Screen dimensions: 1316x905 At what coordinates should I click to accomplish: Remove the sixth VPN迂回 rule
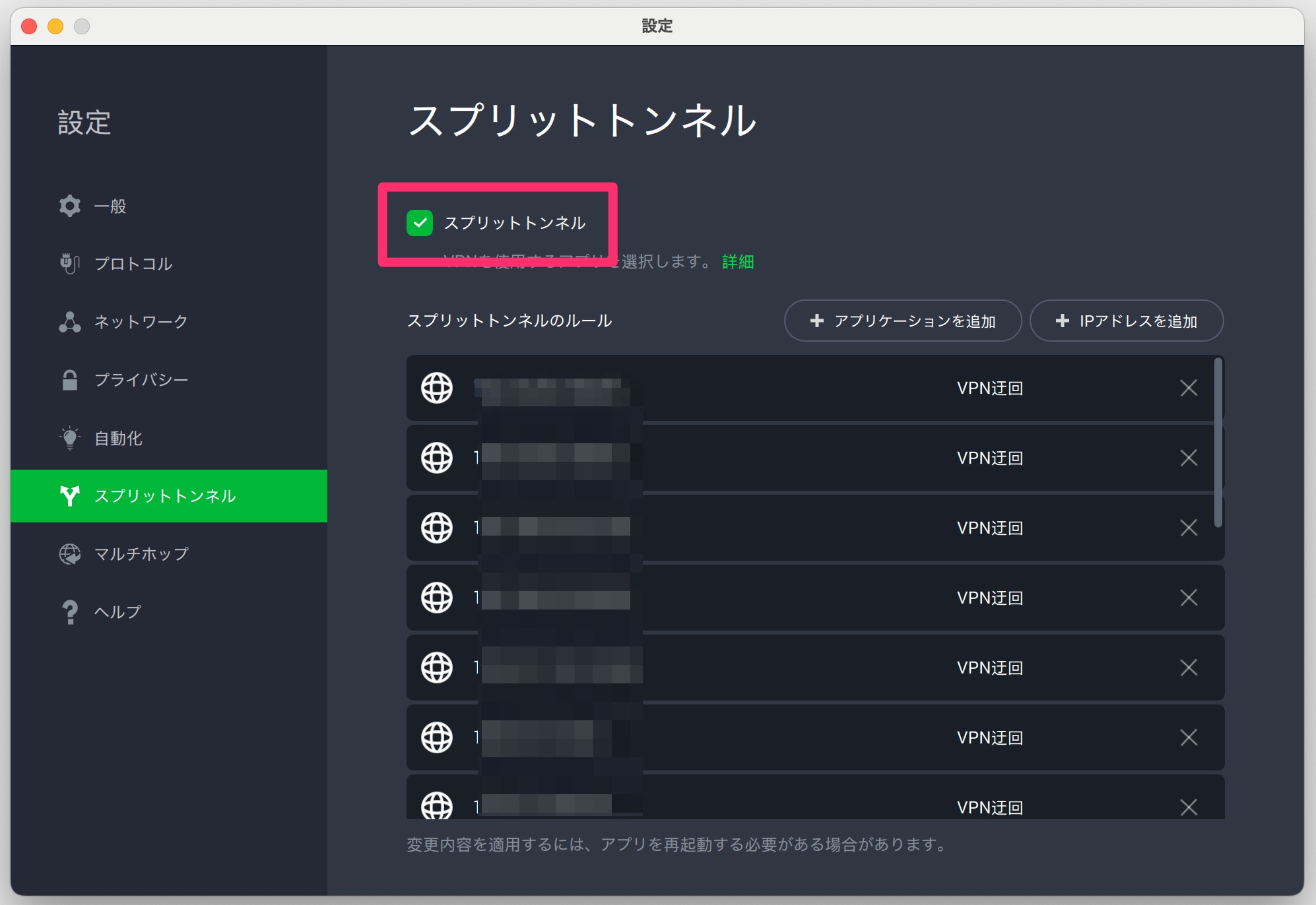(1189, 737)
